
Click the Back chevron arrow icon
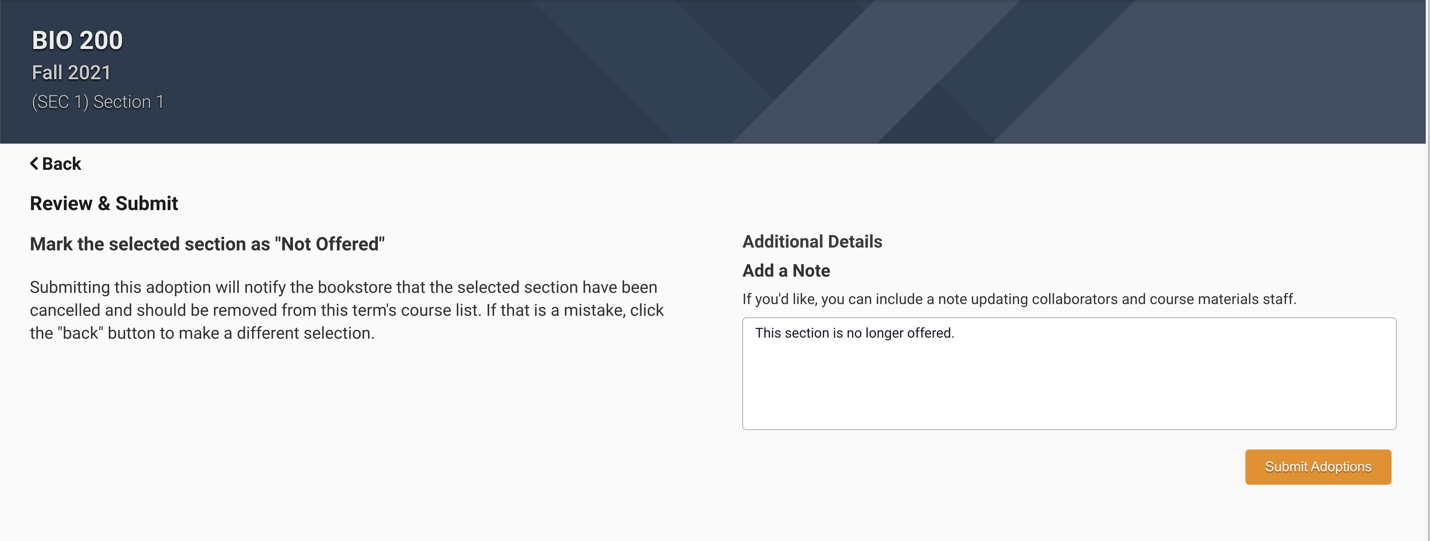pyautogui.click(x=34, y=163)
